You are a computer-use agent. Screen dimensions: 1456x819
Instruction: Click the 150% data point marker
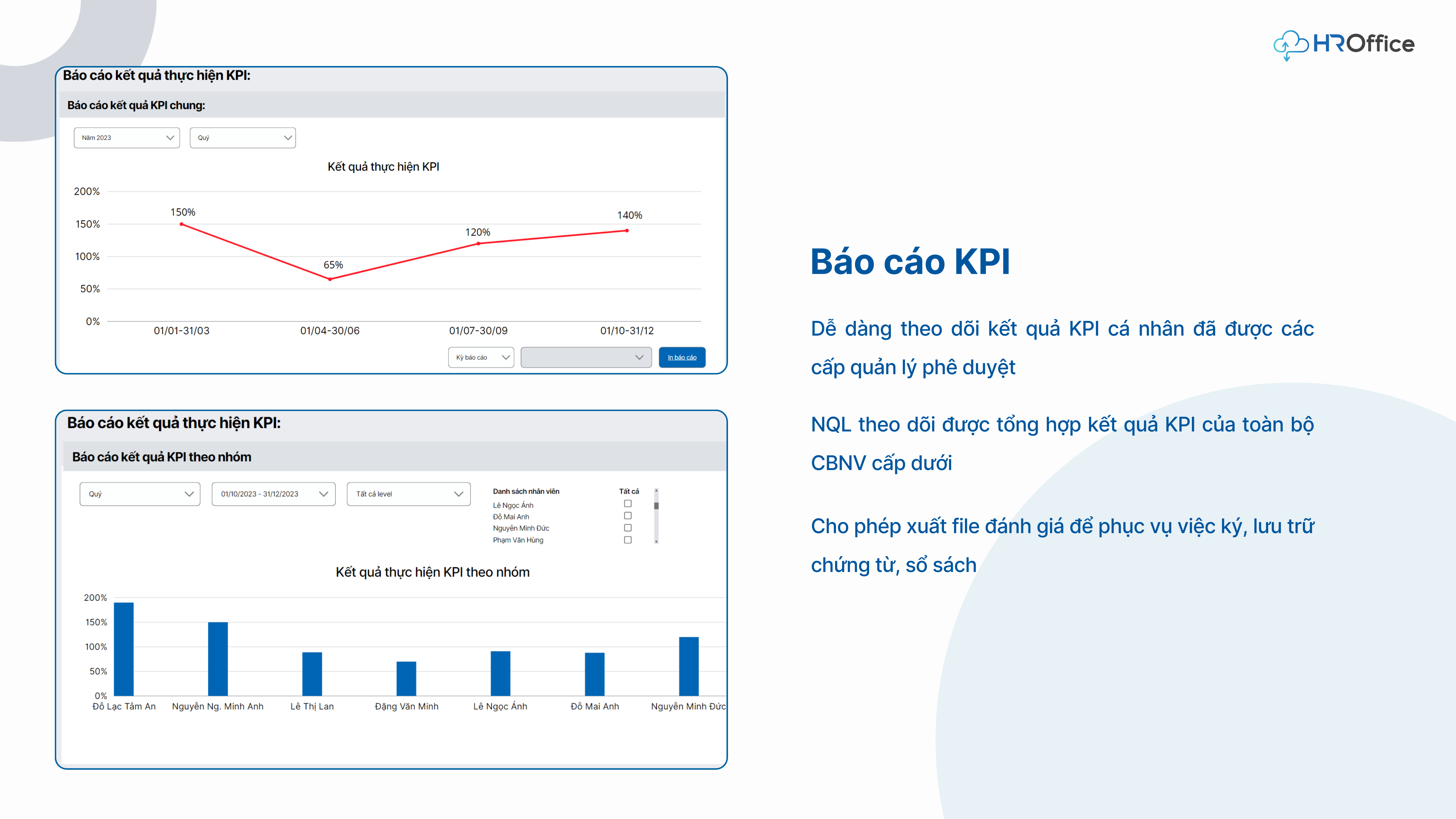[x=182, y=224]
